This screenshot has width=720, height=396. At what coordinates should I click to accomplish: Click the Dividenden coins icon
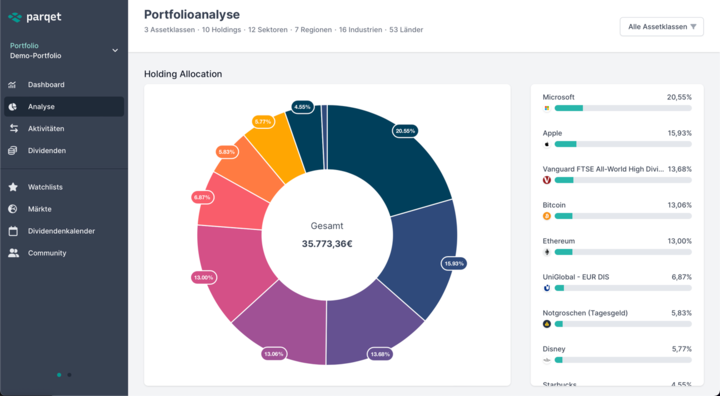pos(12,151)
